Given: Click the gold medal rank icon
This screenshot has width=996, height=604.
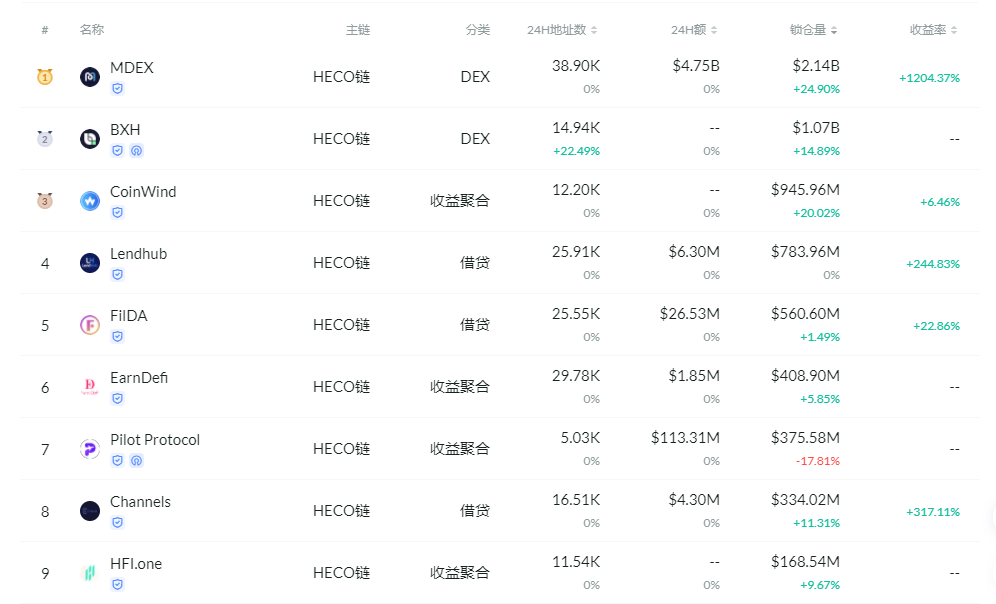Looking at the screenshot, I should tap(44, 76).
